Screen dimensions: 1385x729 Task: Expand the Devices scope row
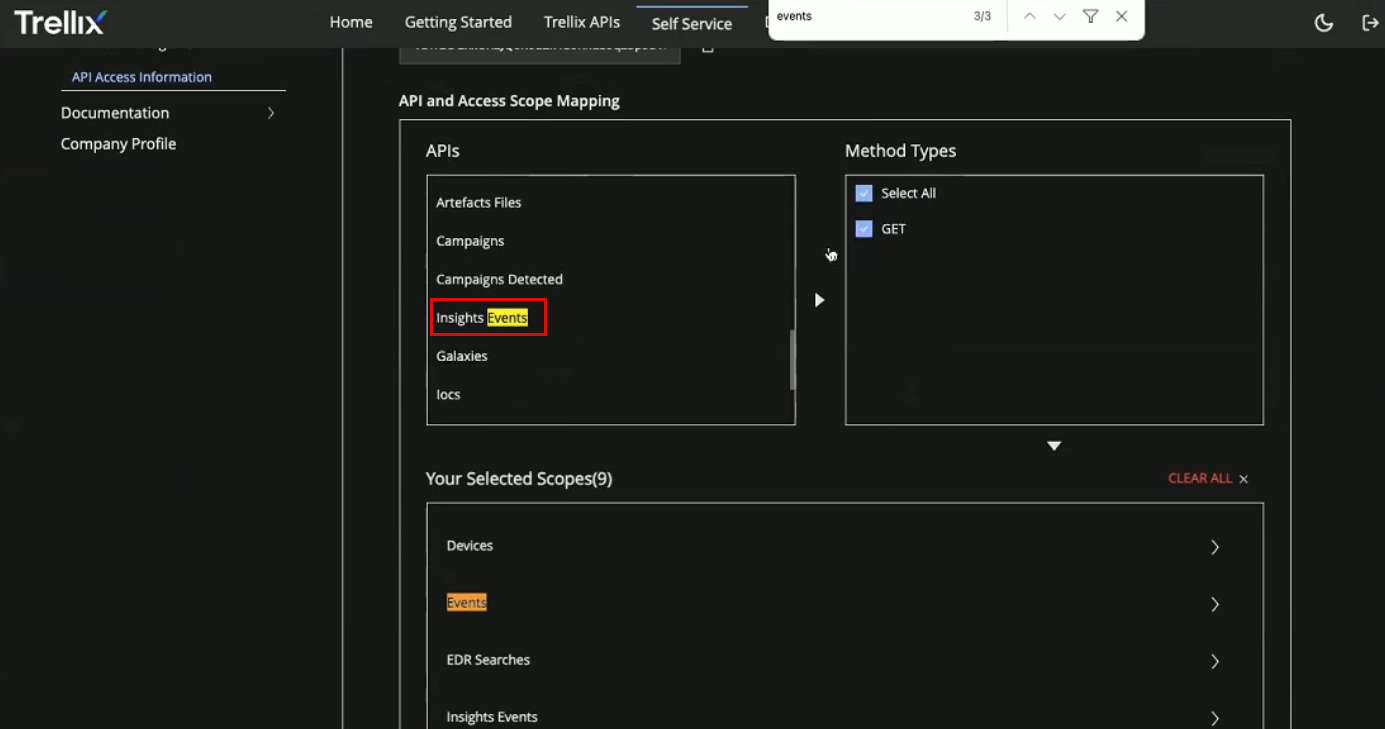pos(1215,547)
